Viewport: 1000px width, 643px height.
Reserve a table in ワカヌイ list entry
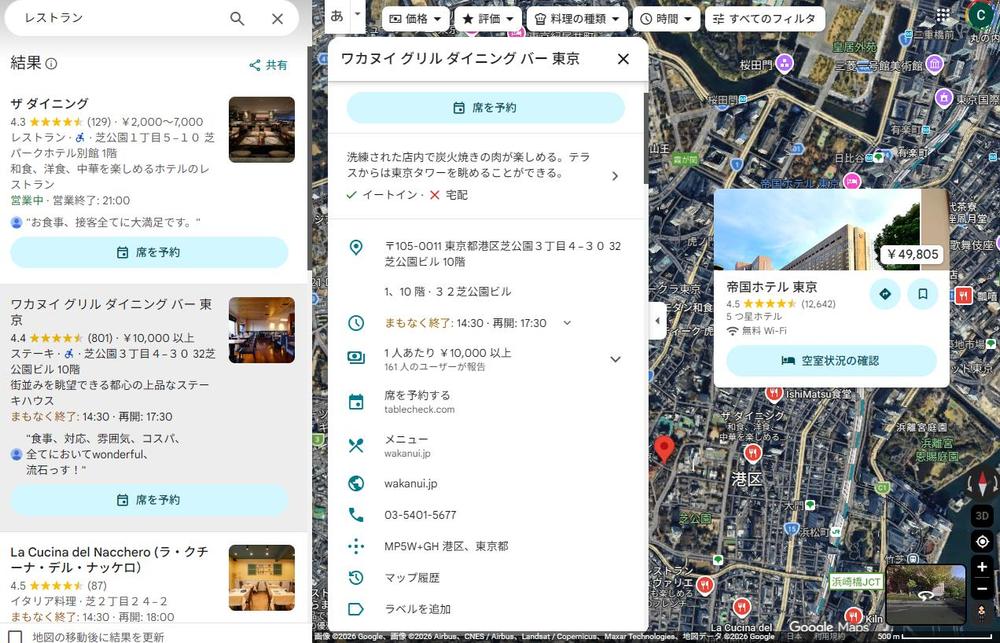tap(149, 500)
